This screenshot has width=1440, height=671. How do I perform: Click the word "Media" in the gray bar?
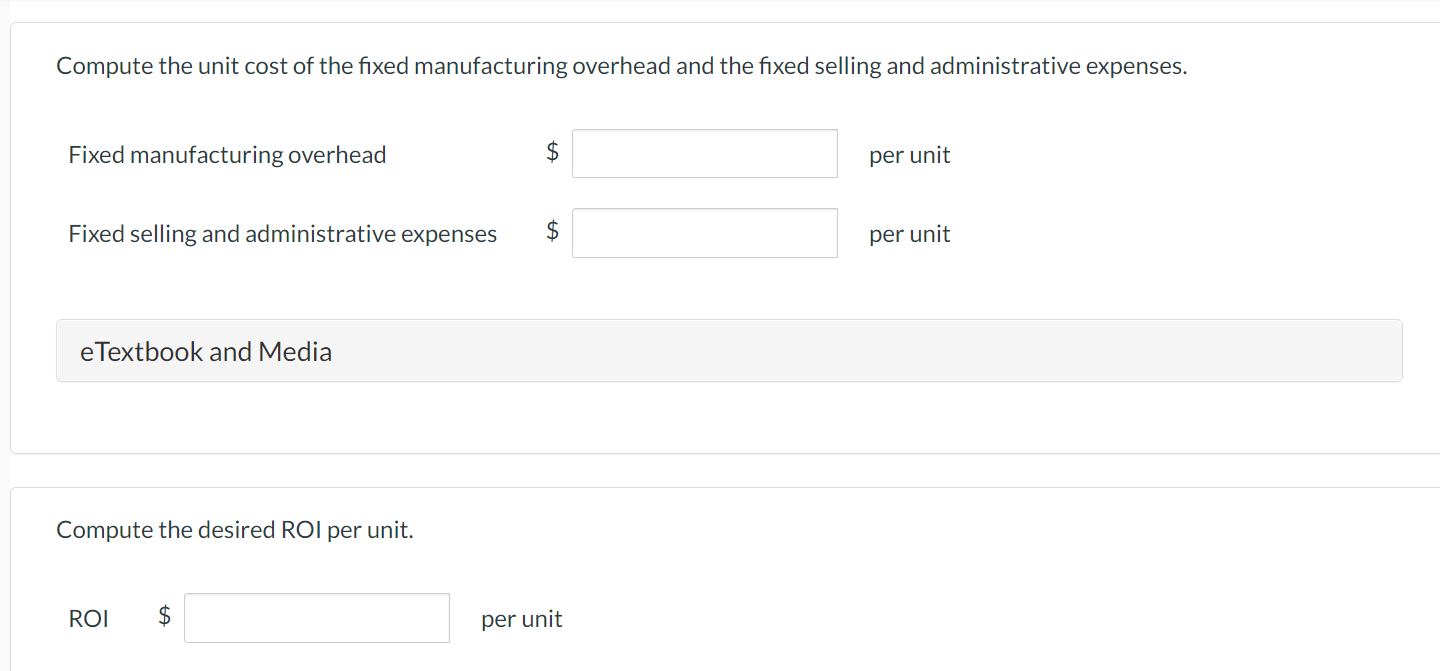[295, 352]
